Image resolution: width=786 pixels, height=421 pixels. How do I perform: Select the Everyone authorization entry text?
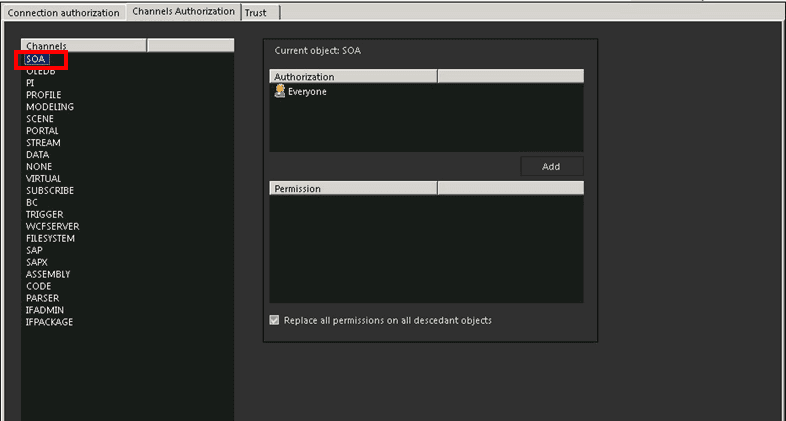pyautogui.click(x=307, y=92)
